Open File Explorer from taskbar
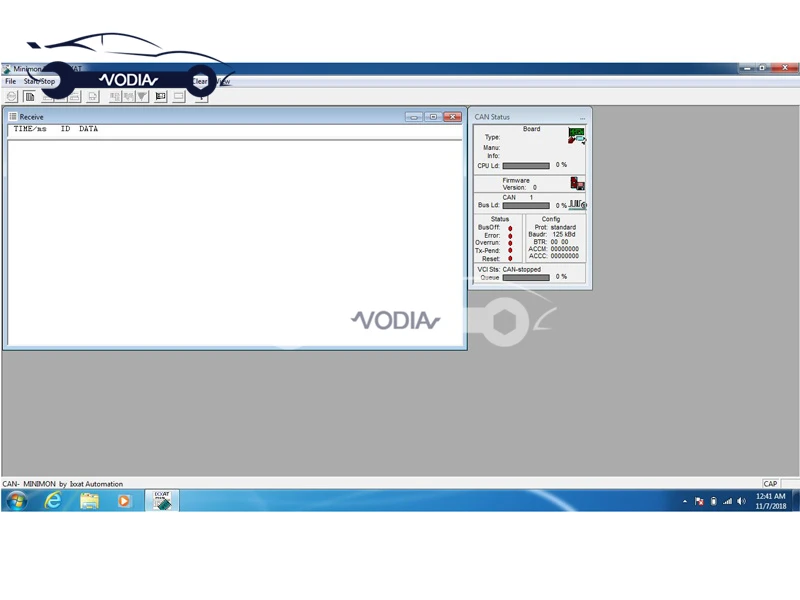This screenshot has width=800, height=600. pos(89,501)
